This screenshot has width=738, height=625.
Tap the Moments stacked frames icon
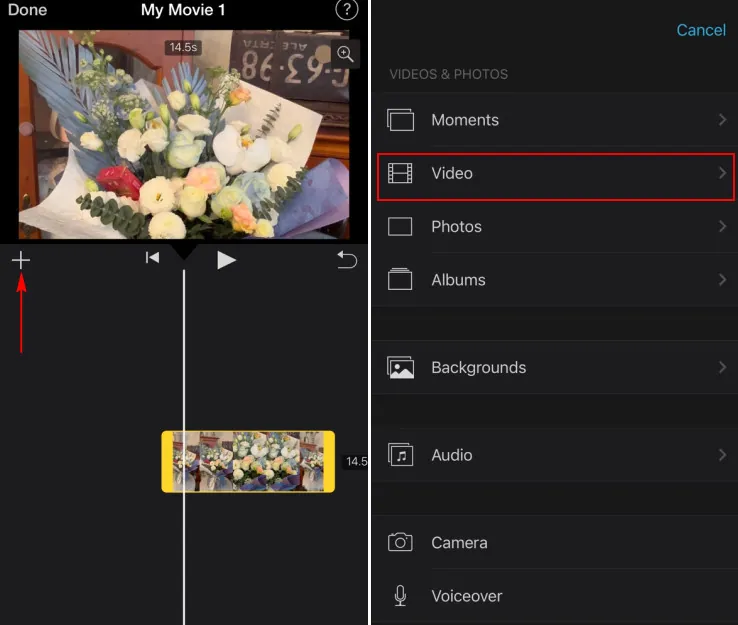(400, 120)
